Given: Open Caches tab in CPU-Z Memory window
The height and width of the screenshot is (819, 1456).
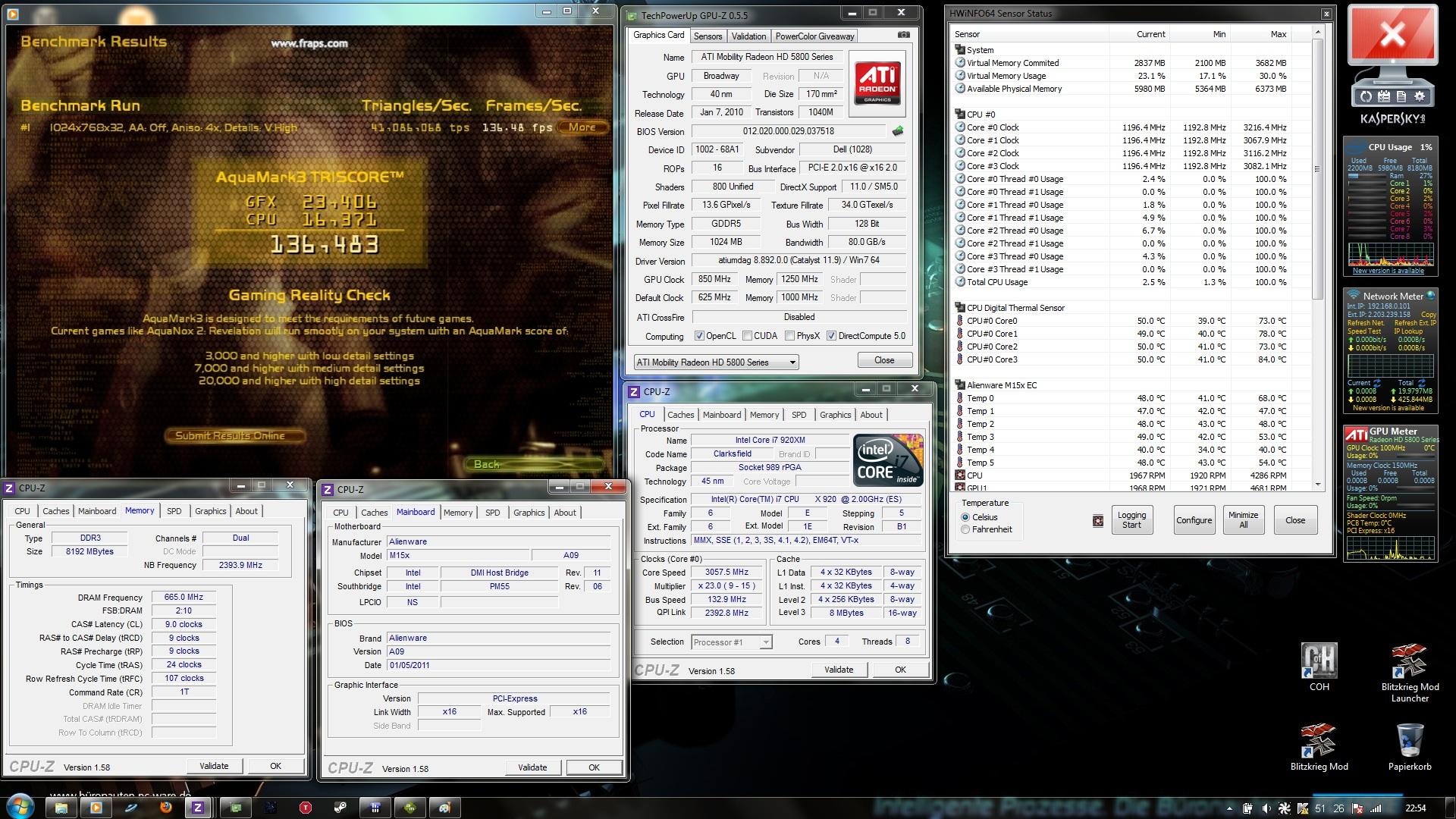Looking at the screenshot, I should click(55, 511).
